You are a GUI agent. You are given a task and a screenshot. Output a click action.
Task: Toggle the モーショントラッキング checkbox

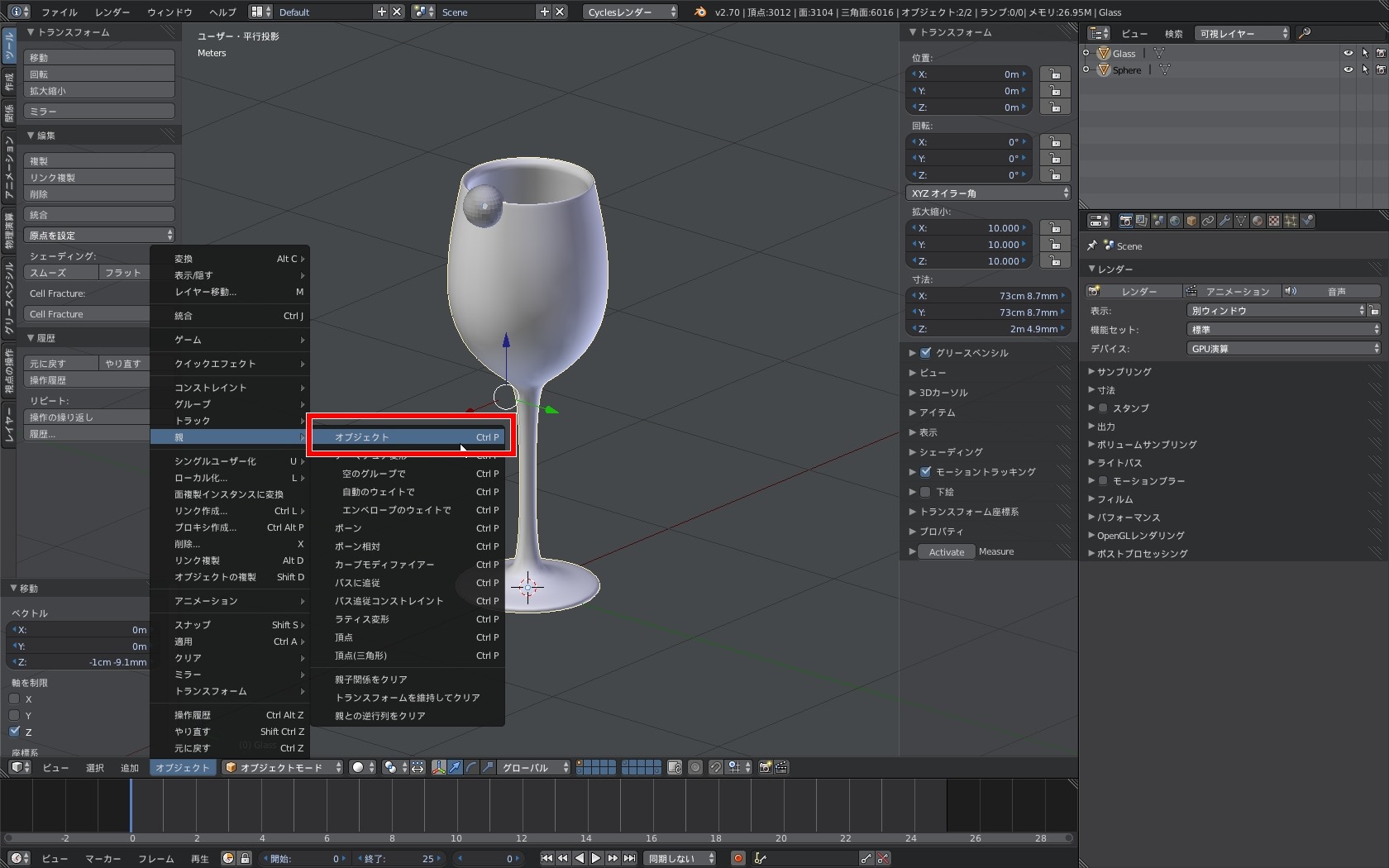(x=926, y=472)
